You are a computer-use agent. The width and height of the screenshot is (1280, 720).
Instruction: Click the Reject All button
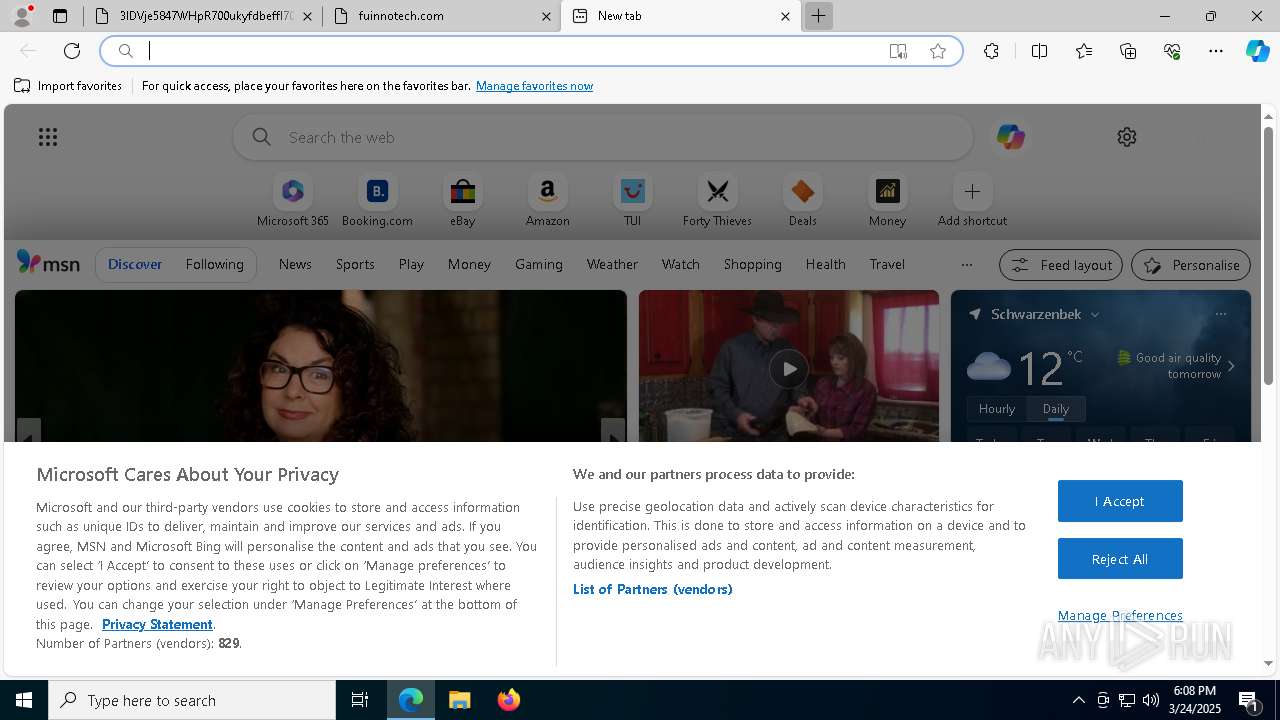[x=1120, y=559]
